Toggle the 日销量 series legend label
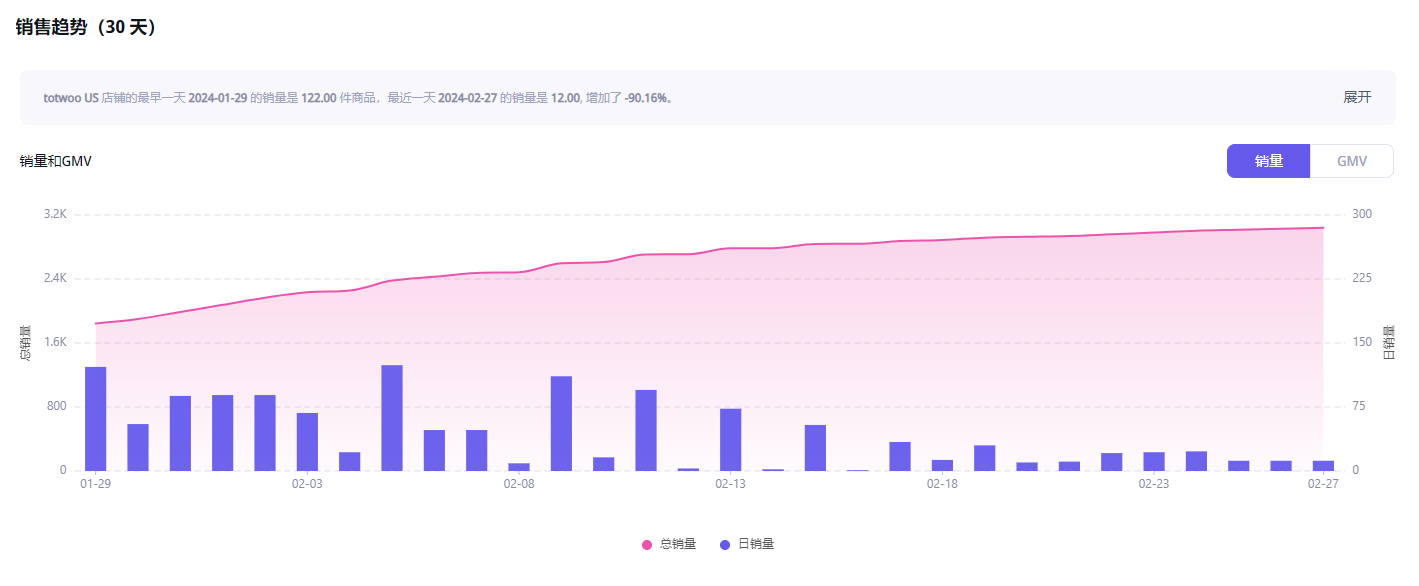Screen dimensions: 1419x586 click(755, 544)
